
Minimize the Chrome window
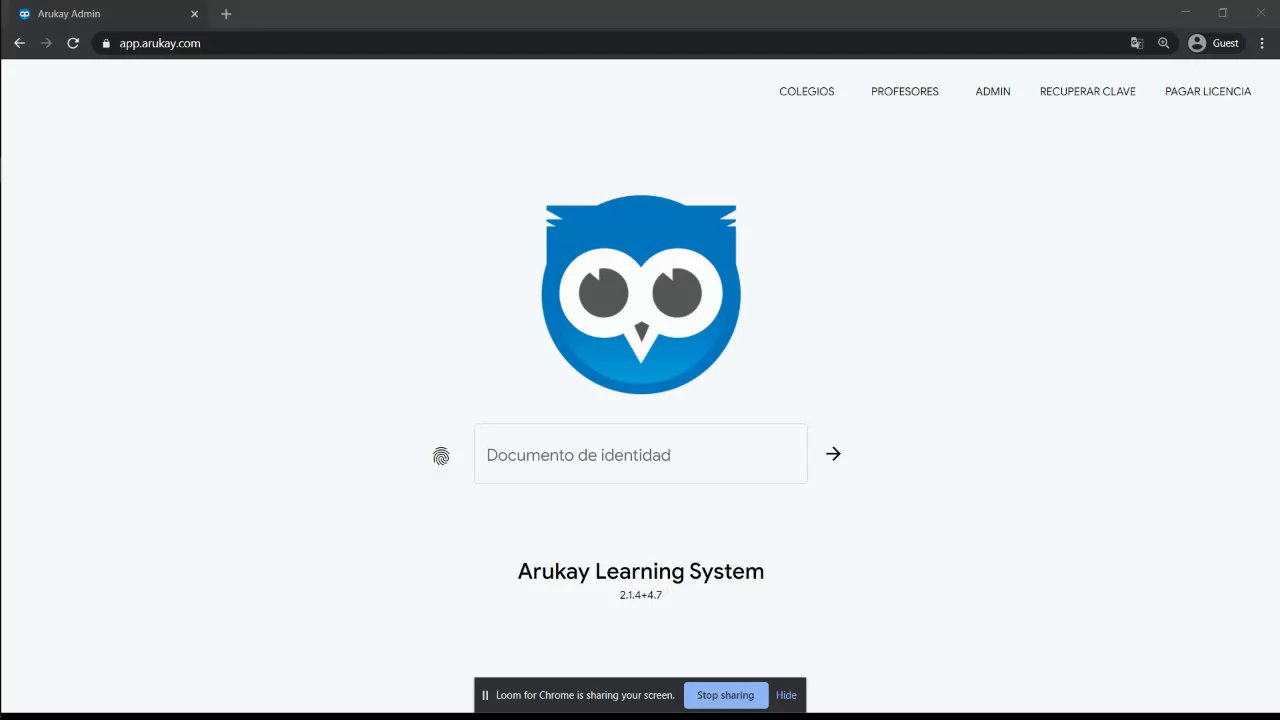coord(1186,13)
